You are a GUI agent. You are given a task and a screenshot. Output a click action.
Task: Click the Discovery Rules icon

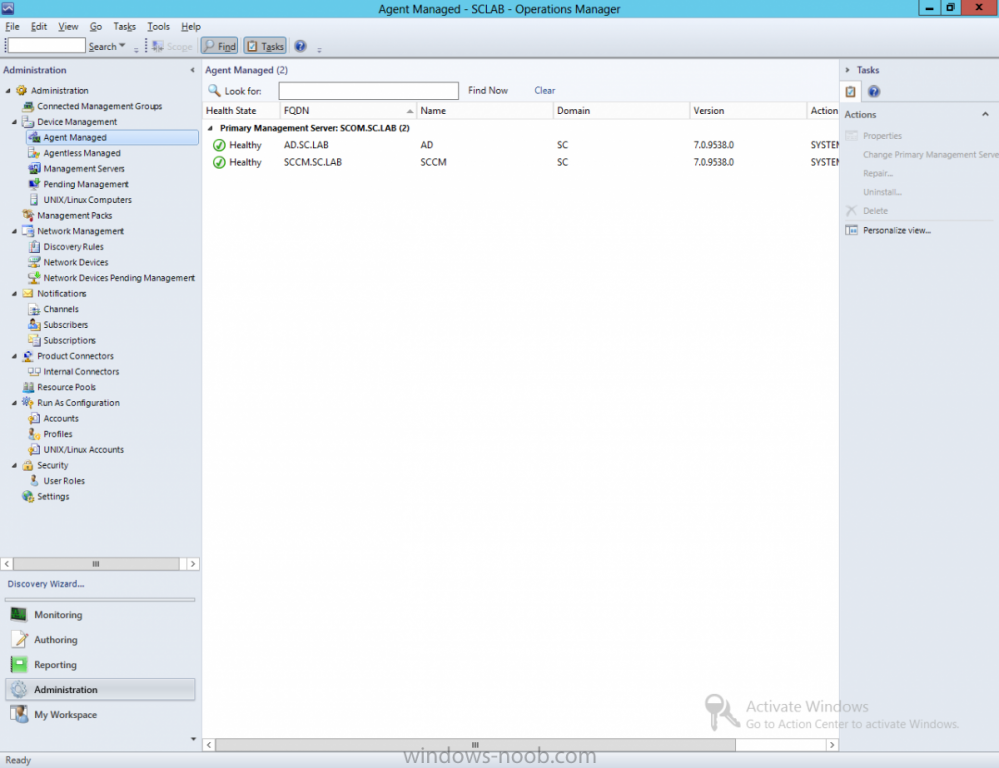[34, 247]
